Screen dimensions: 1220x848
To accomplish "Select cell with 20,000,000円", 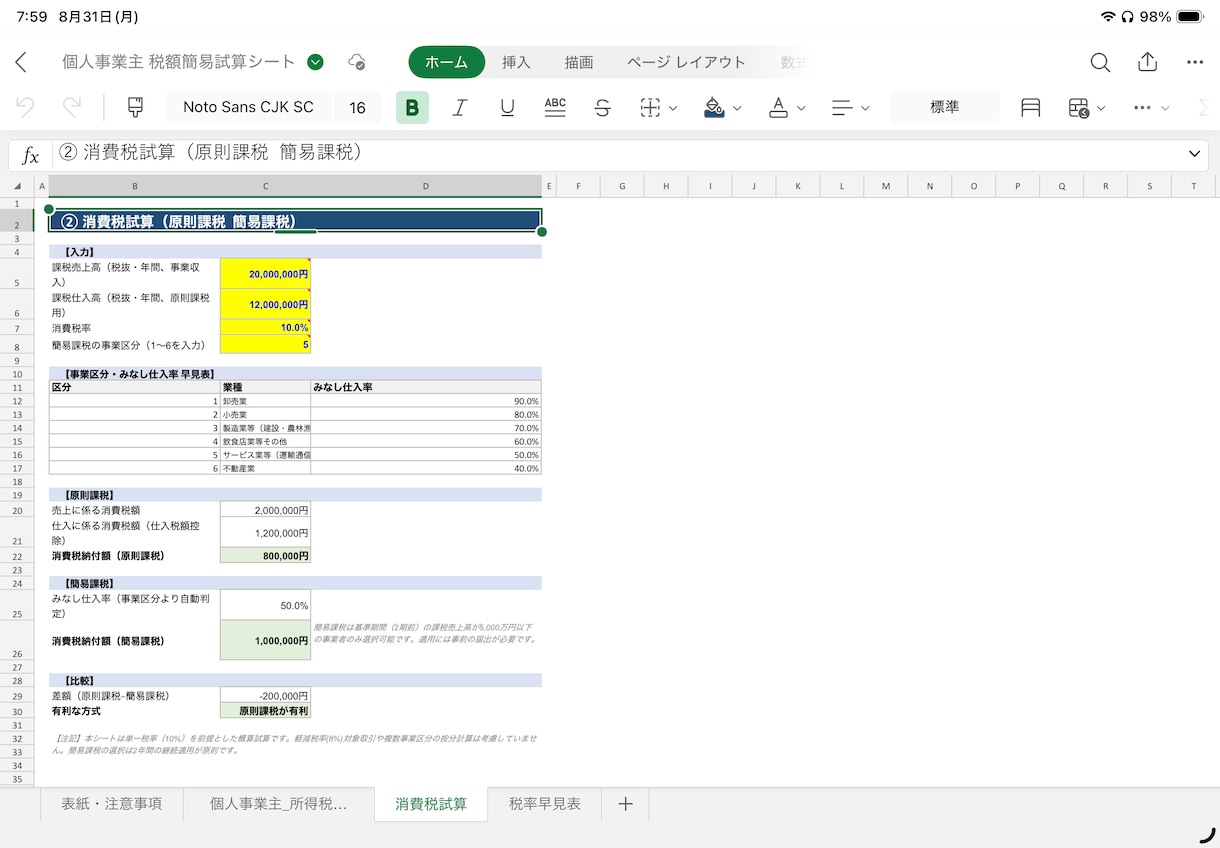I will click(265, 274).
